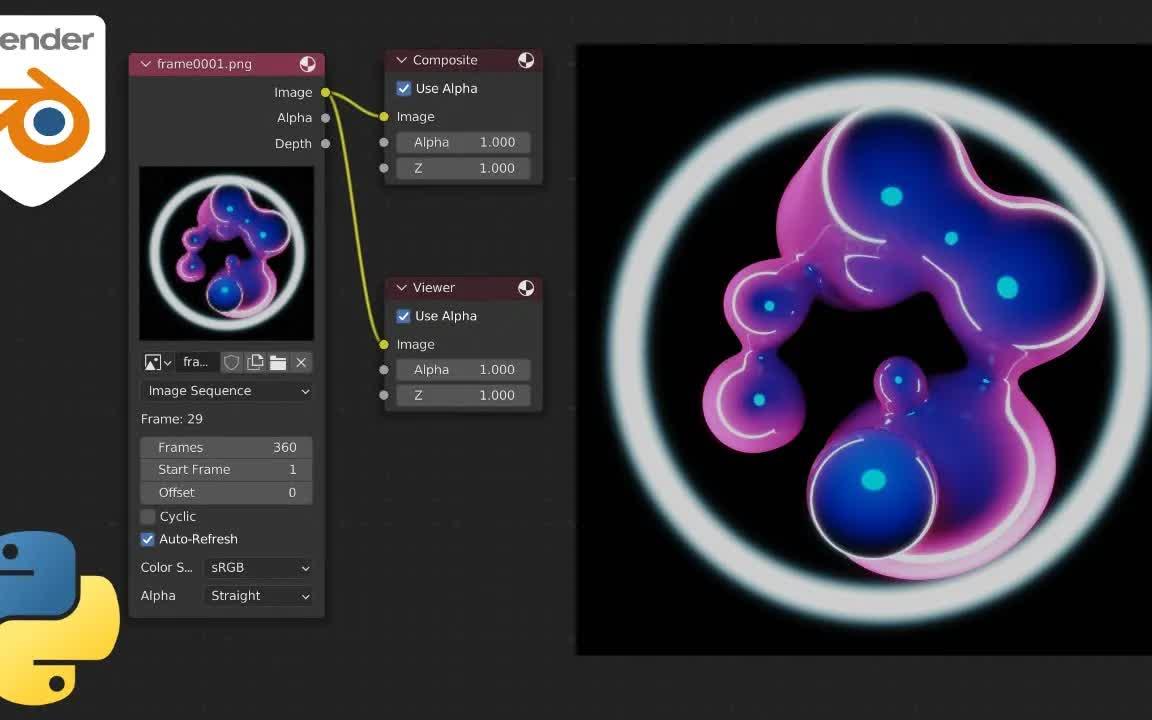The width and height of the screenshot is (1152, 720).
Task: Collapse the Viewer node
Action: (400, 287)
